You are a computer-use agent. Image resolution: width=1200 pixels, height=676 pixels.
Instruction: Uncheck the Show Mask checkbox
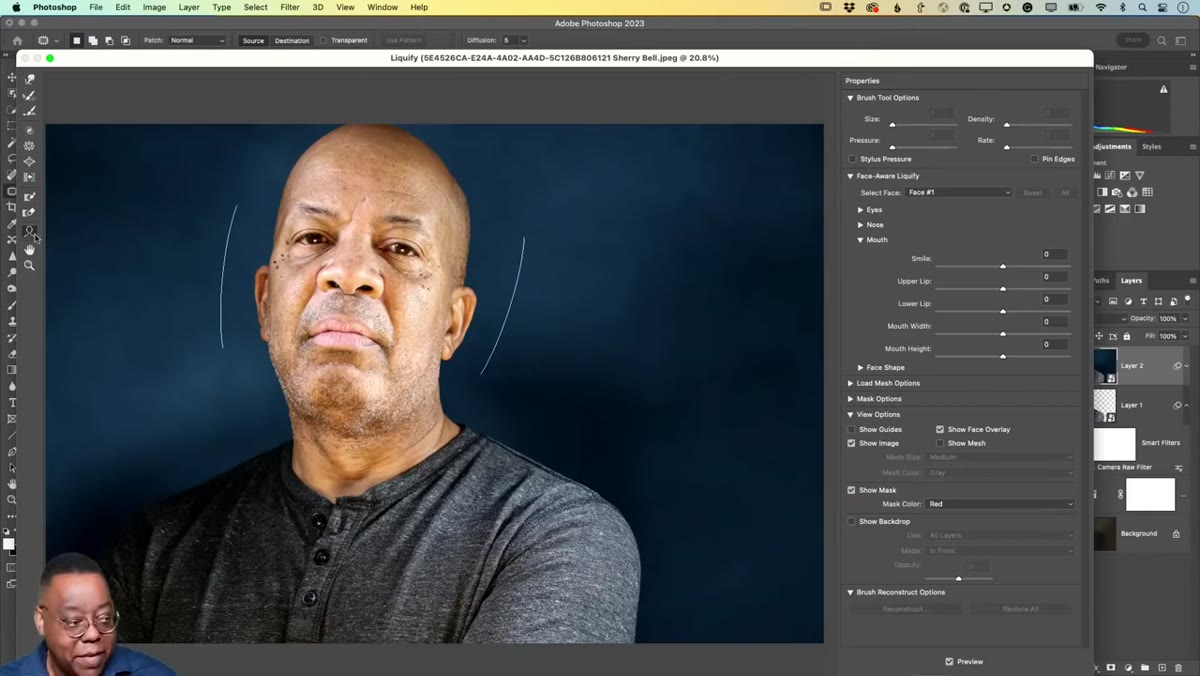click(852, 490)
